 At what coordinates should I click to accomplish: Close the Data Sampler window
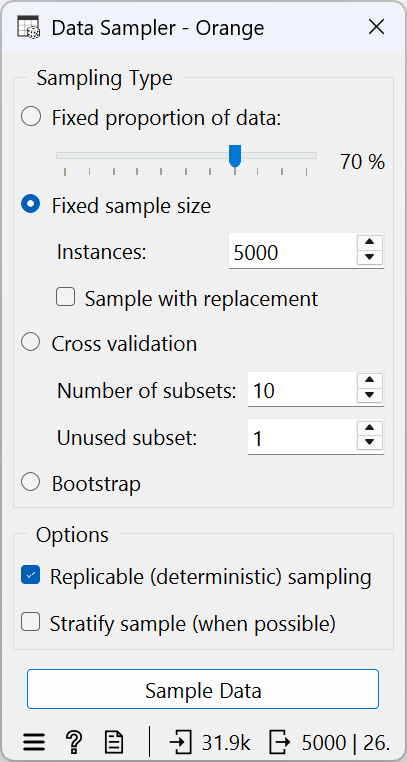tap(376, 27)
